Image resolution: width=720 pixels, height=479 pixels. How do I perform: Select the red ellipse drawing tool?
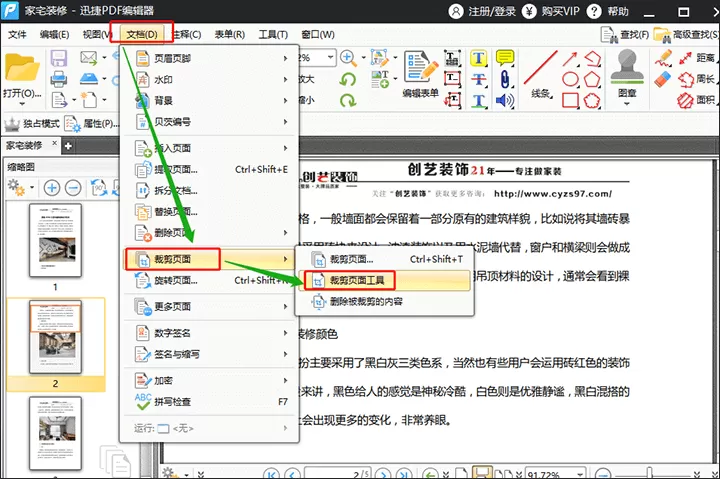(570, 79)
